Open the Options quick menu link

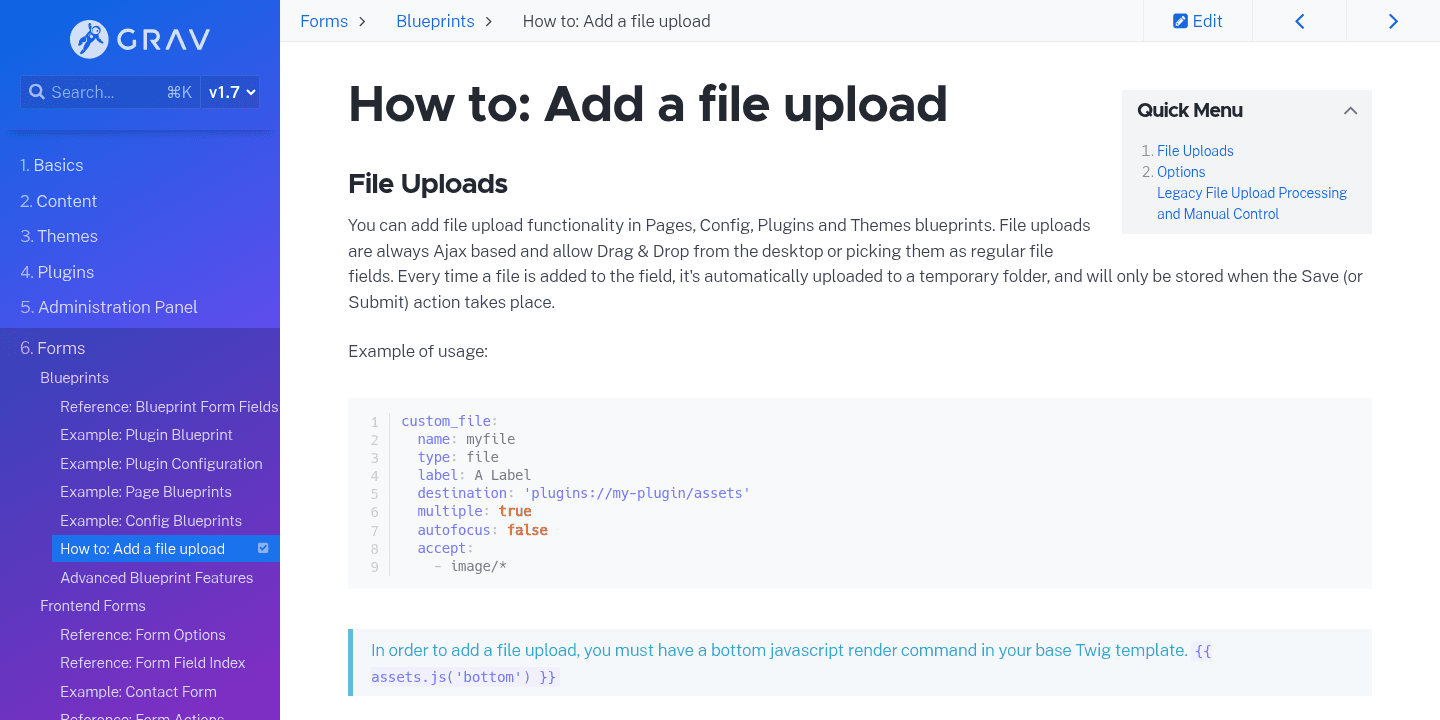[x=1180, y=171]
